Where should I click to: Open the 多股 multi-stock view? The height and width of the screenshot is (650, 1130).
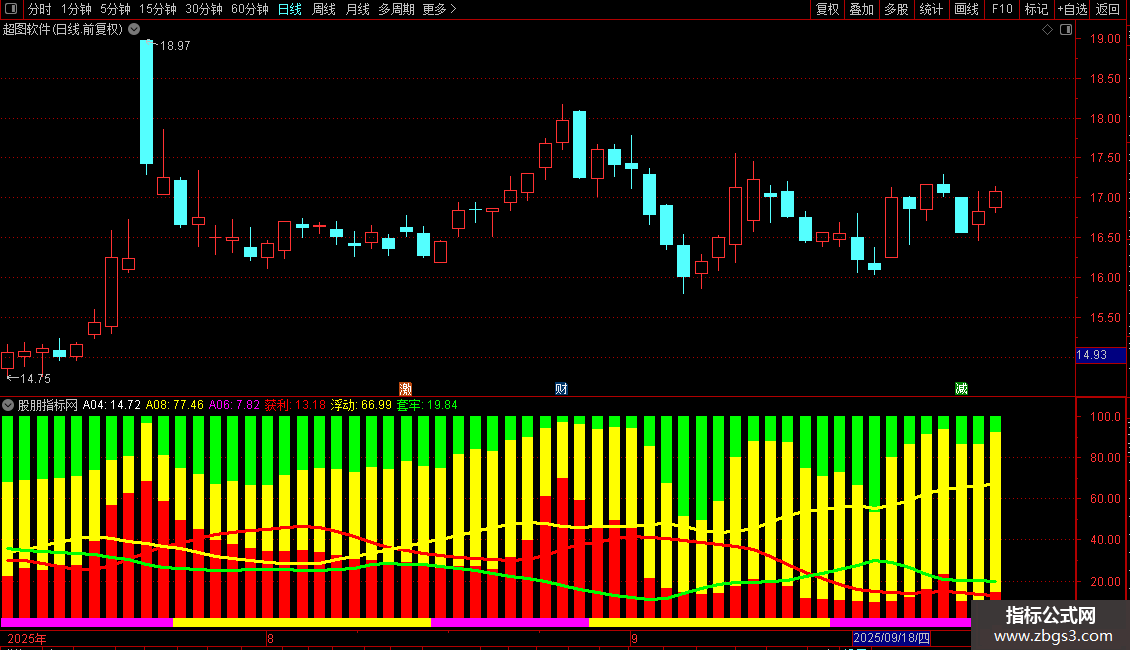coord(896,9)
